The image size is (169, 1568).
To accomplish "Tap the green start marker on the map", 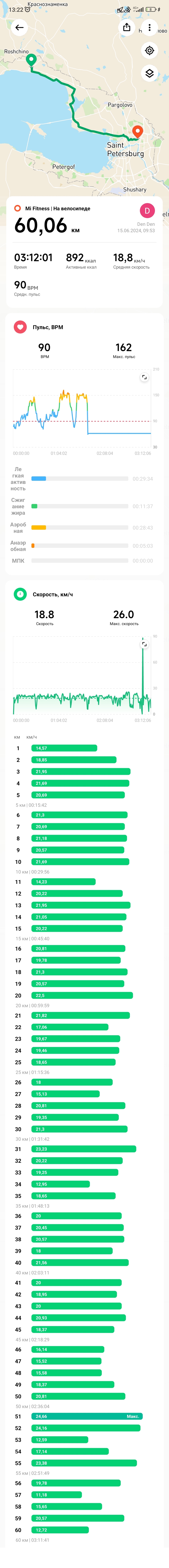I will point(31,60).
